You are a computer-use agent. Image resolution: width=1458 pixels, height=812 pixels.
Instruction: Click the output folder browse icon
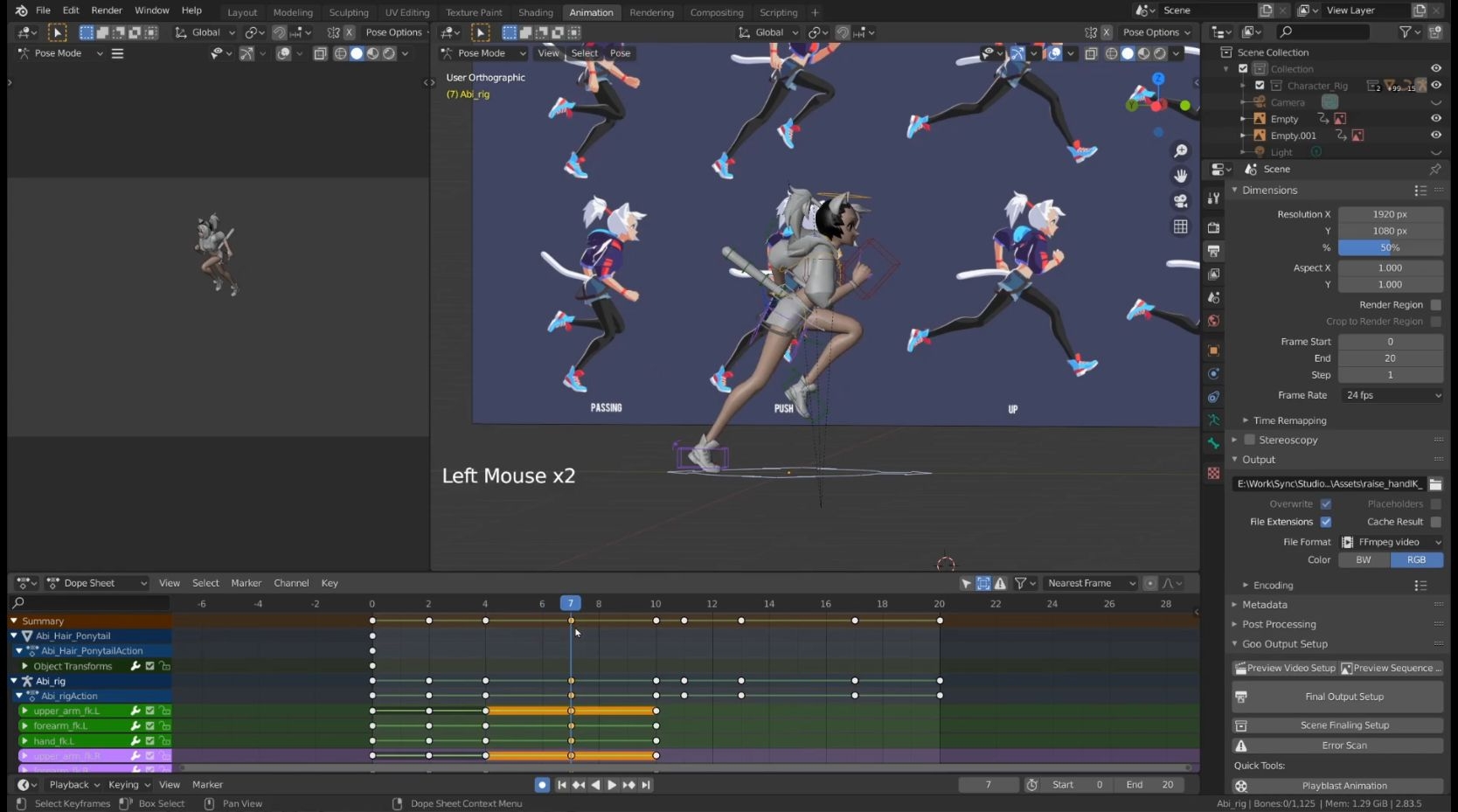[x=1435, y=483]
